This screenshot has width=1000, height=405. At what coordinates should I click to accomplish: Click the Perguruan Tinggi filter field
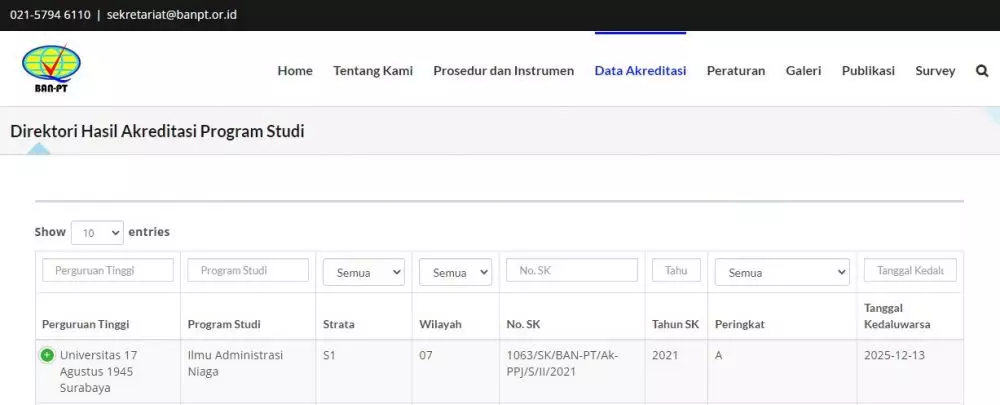point(108,270)
